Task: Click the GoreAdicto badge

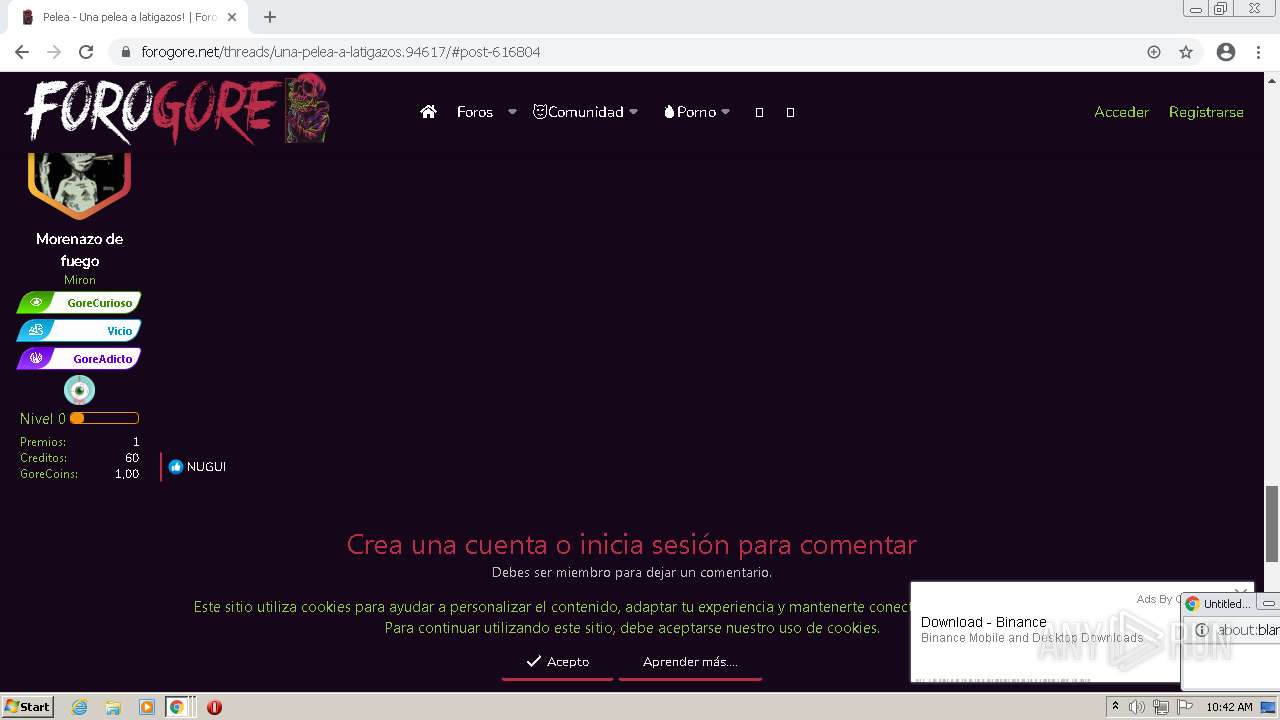Action: [79, 358]
